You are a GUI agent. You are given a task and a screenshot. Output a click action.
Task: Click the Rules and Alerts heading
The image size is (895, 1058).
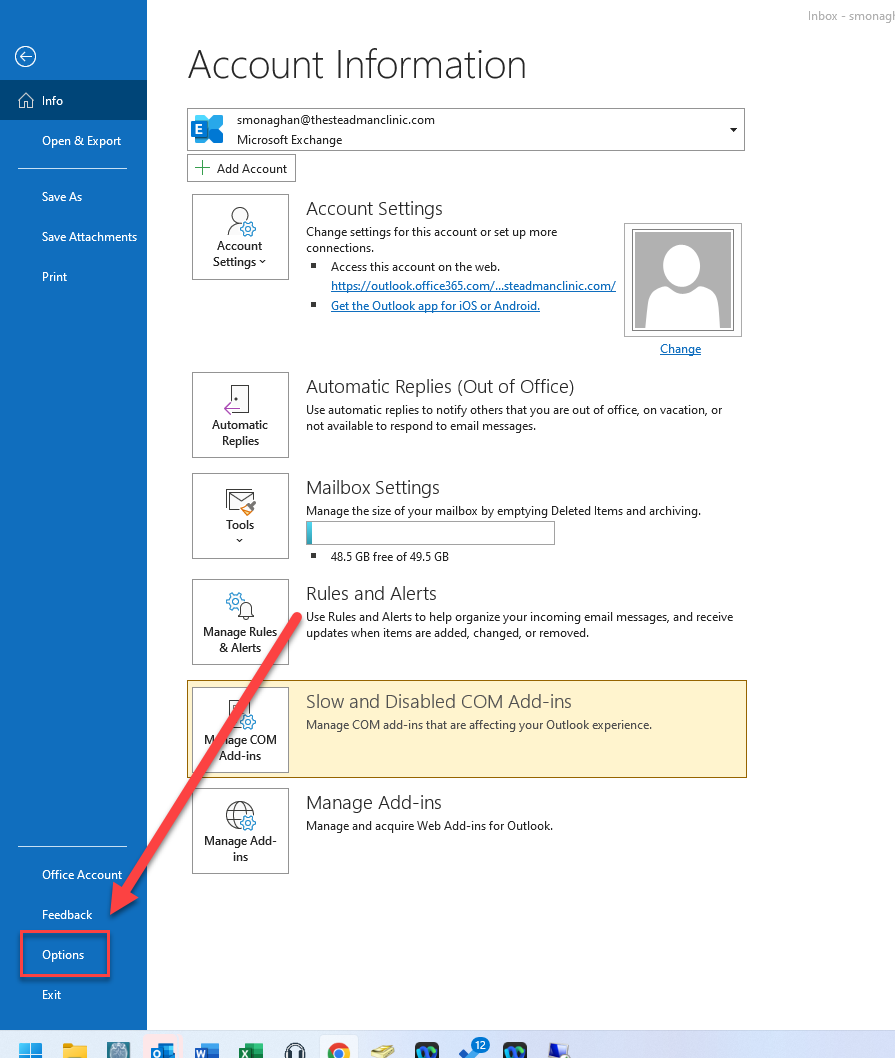371,594
